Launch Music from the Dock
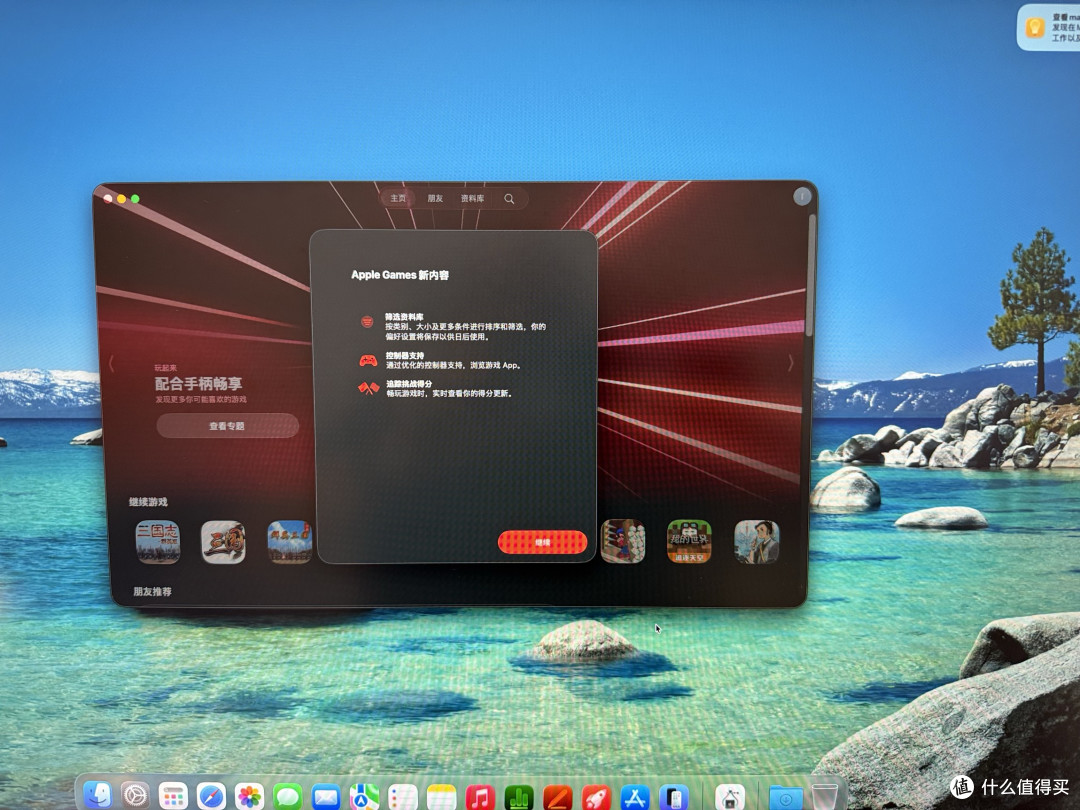This screenshot has height=810, width=1080. 480,798
